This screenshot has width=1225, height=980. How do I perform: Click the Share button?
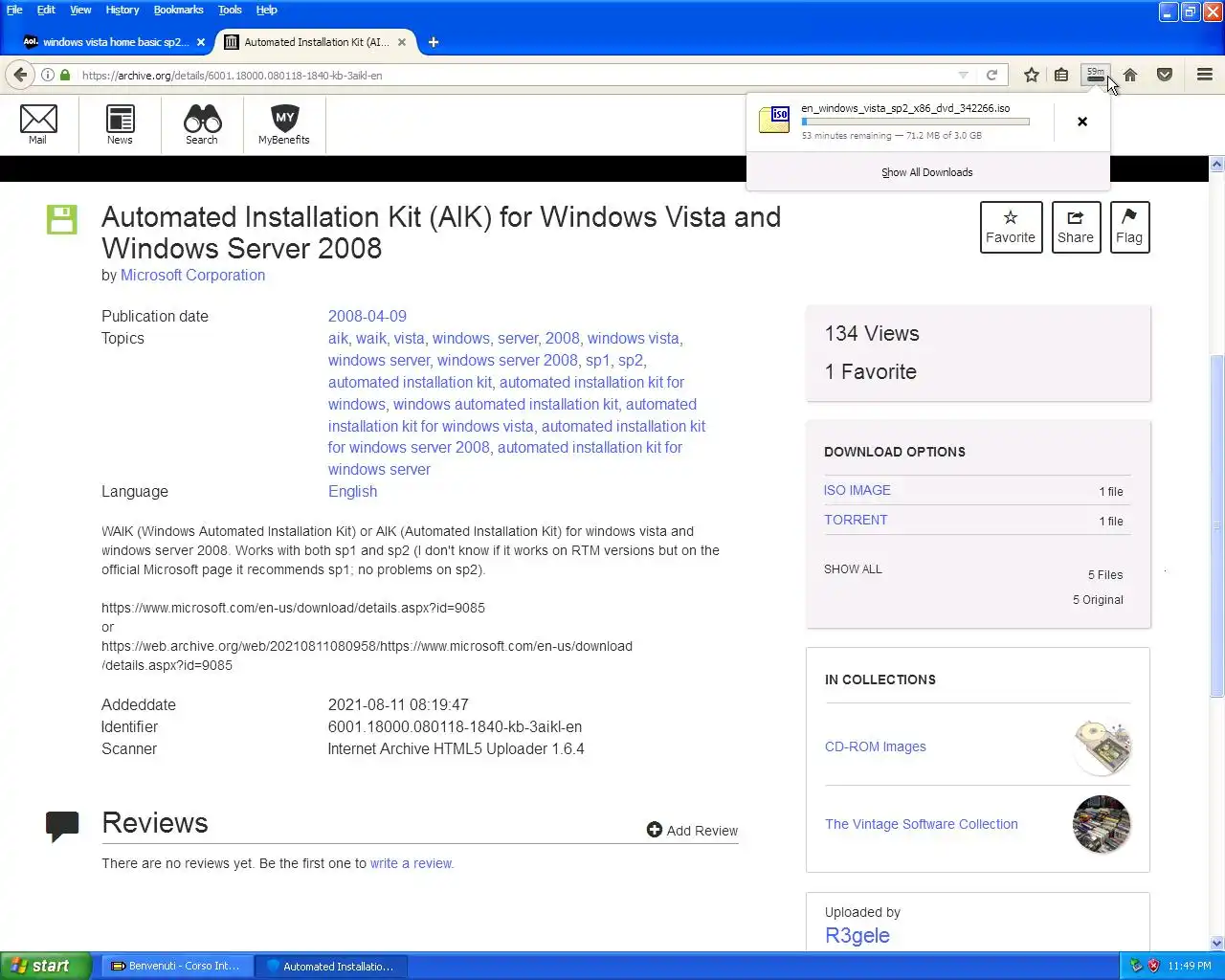[1076, 228]
